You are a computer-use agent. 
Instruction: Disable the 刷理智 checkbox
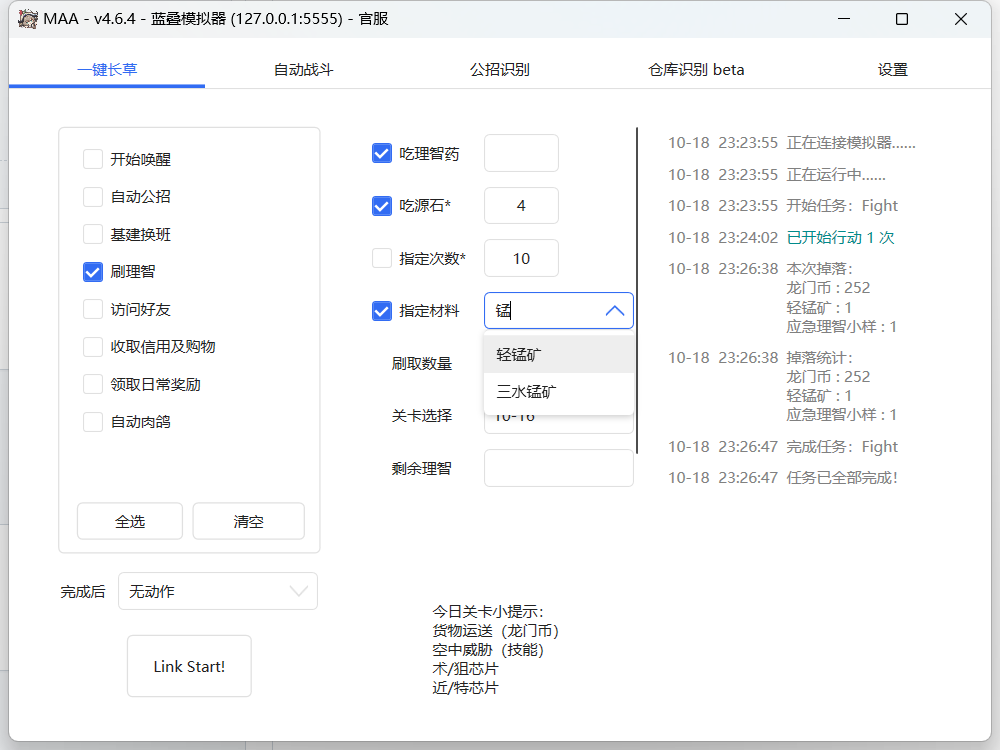pyautogui.click(x=94, y=272)
